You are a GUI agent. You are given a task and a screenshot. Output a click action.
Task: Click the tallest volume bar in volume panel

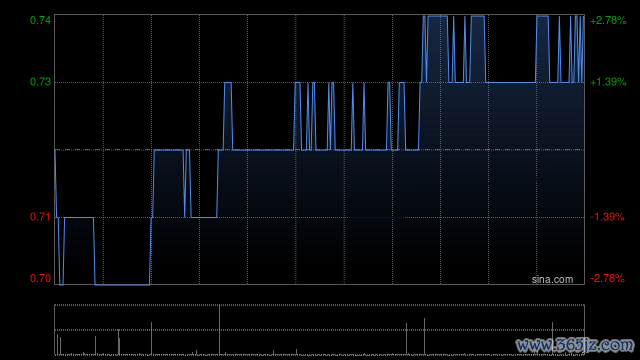pos(220,330)
